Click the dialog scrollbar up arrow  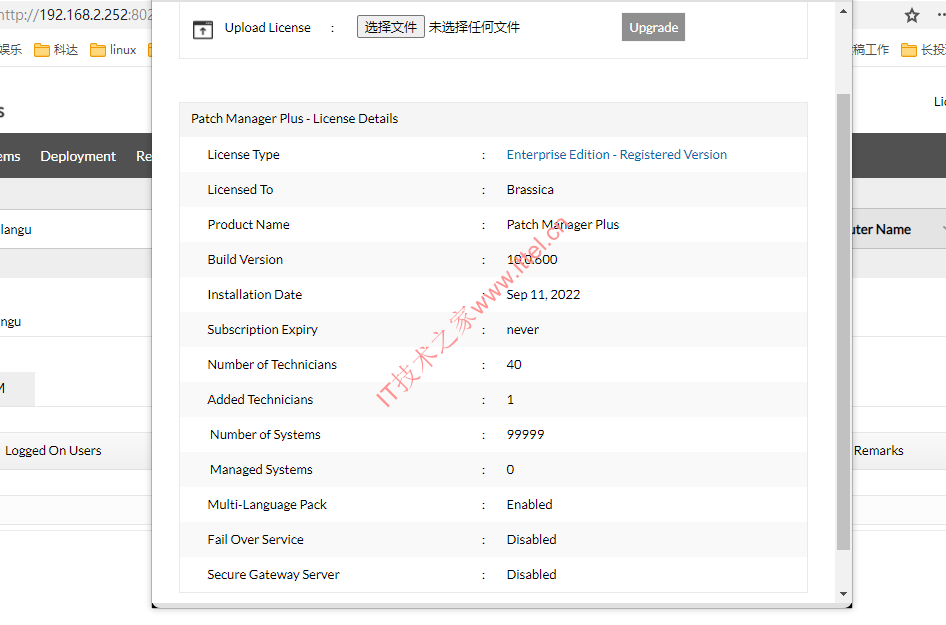(843, 11)
